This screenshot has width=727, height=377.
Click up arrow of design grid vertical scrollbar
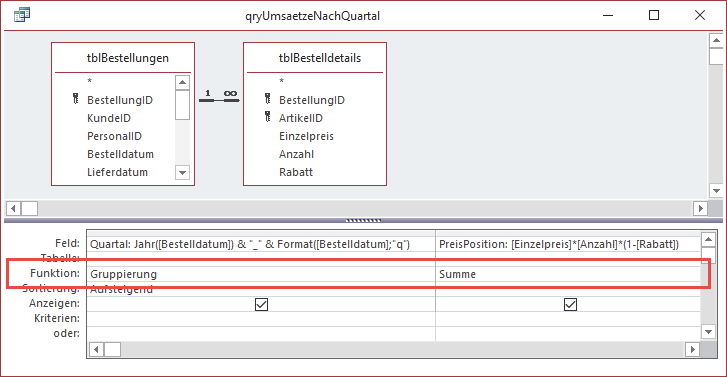pyautogui.click(x=708, y=239)
